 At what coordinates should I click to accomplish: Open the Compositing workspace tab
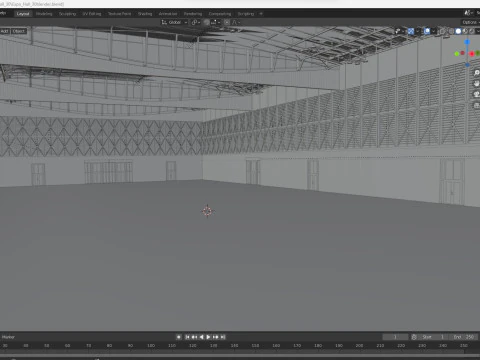[x=220, y=14]
